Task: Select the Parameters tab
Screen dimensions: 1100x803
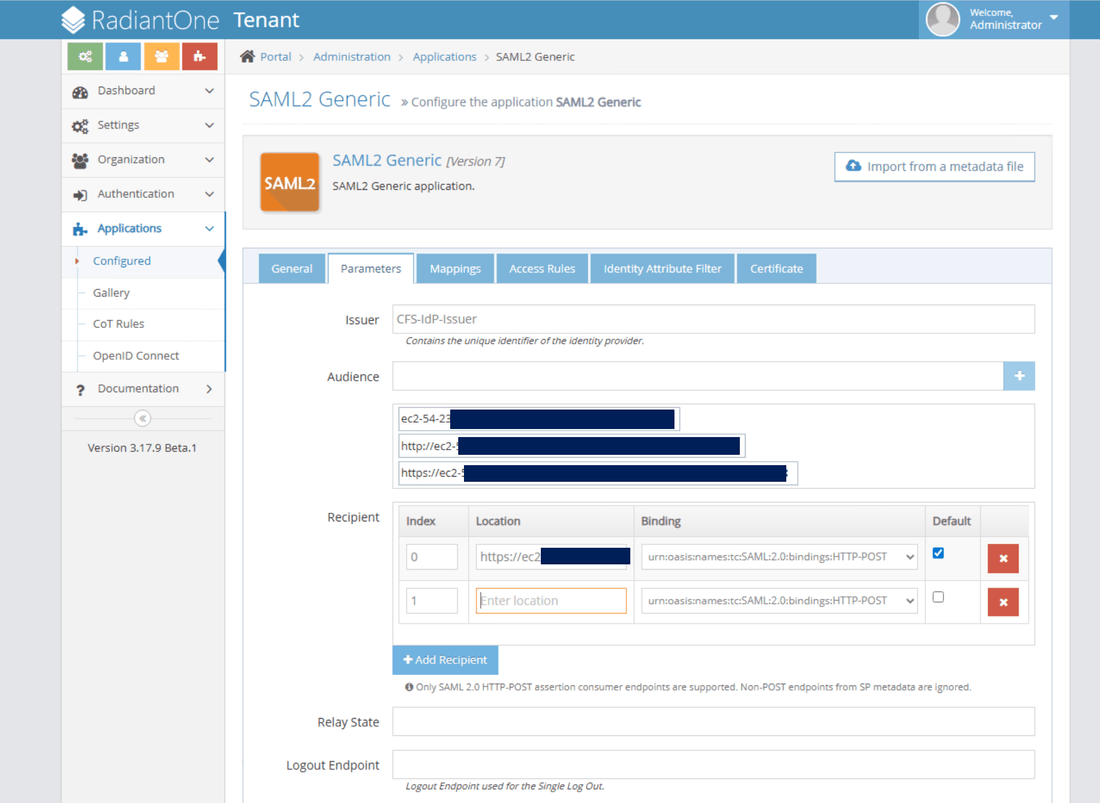Action: coord(370,269)
